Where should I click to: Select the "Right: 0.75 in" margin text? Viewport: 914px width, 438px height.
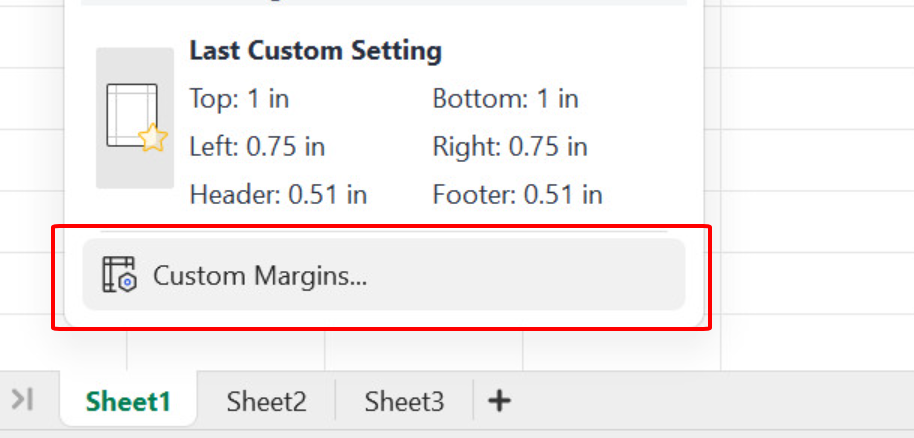click(x=509, y=147)
